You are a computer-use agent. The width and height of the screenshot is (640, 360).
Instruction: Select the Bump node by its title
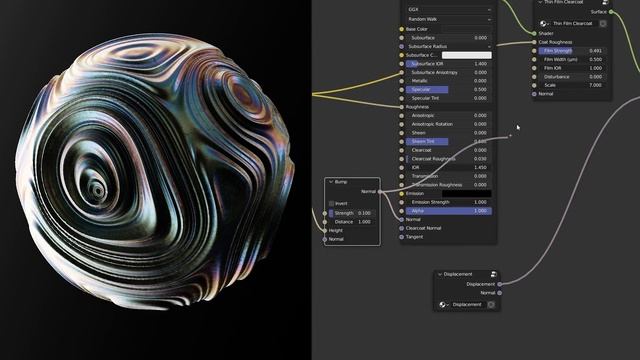tap(341, 182)
